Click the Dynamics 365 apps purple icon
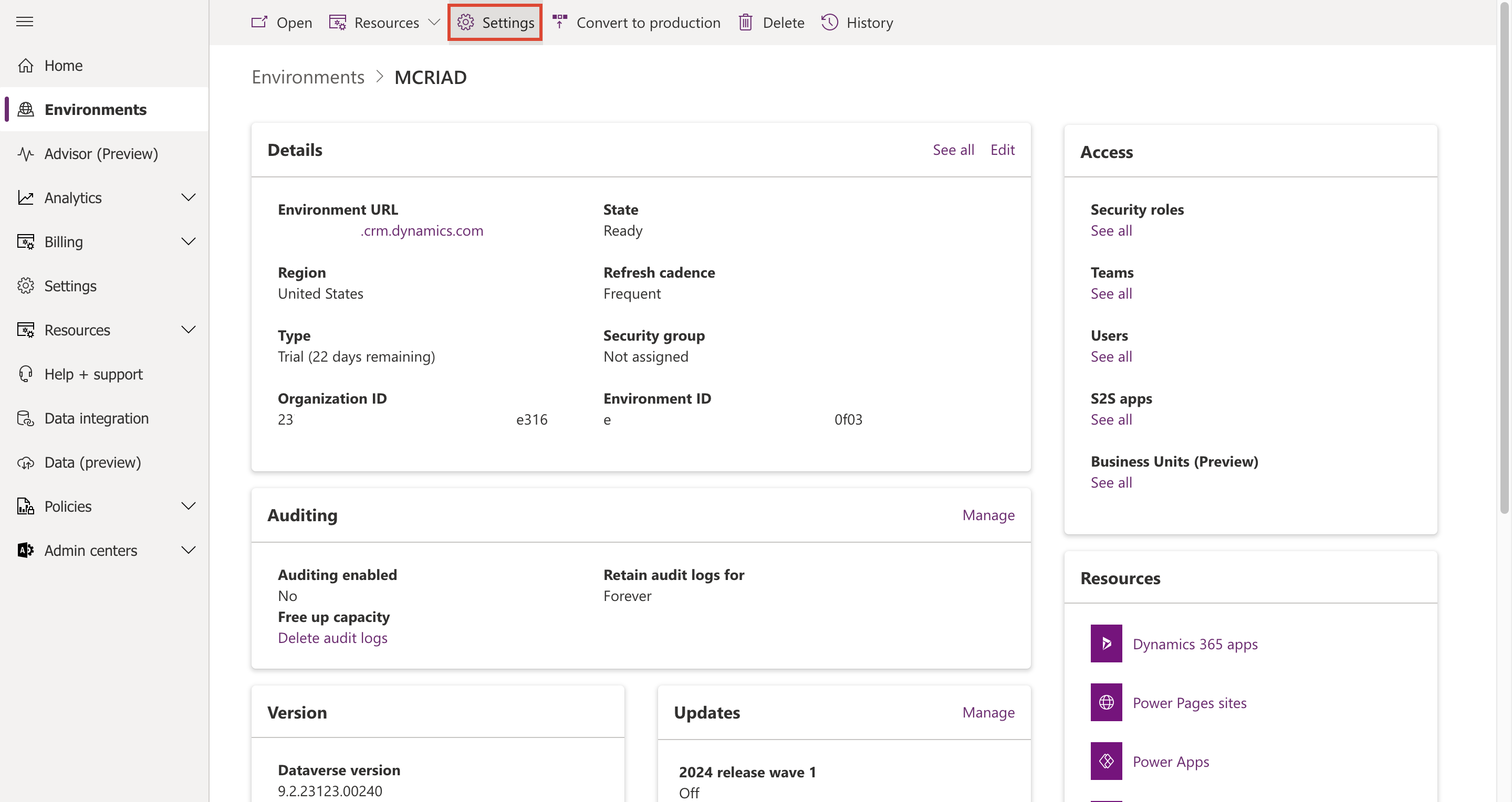Image resolution: width=1512 pixels, height=802 pixels. click(1106, 643)
